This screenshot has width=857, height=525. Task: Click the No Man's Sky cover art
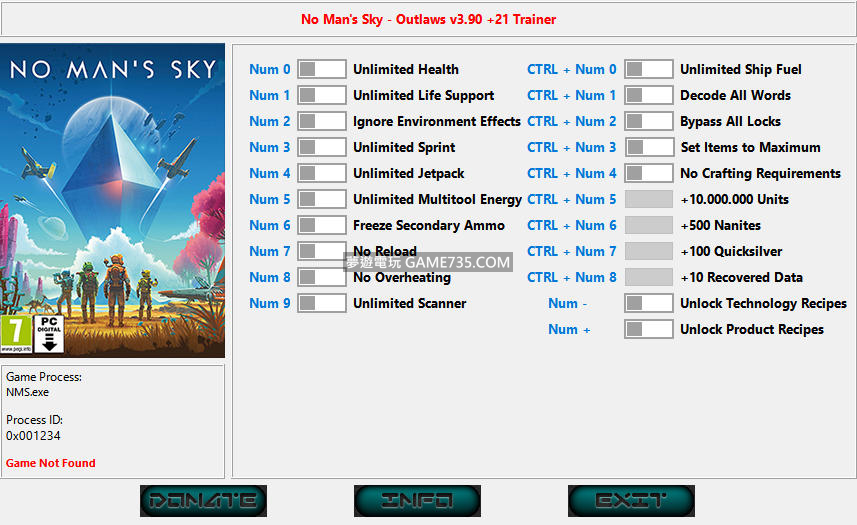(x=113, y=200)
